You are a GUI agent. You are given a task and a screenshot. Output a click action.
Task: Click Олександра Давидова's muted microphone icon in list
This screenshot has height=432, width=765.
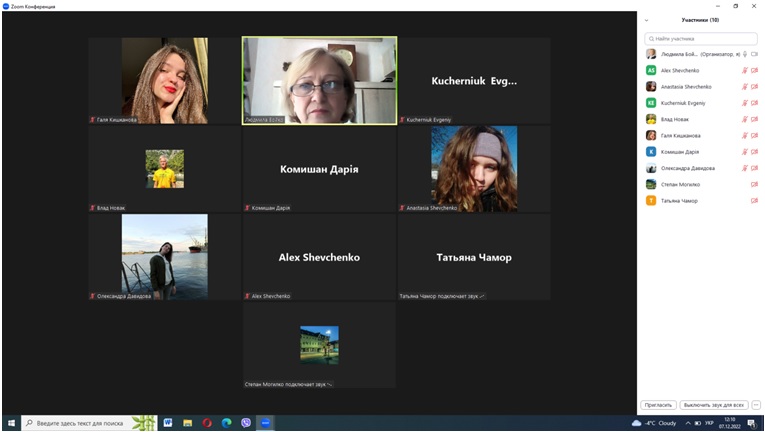pos(745,168)
